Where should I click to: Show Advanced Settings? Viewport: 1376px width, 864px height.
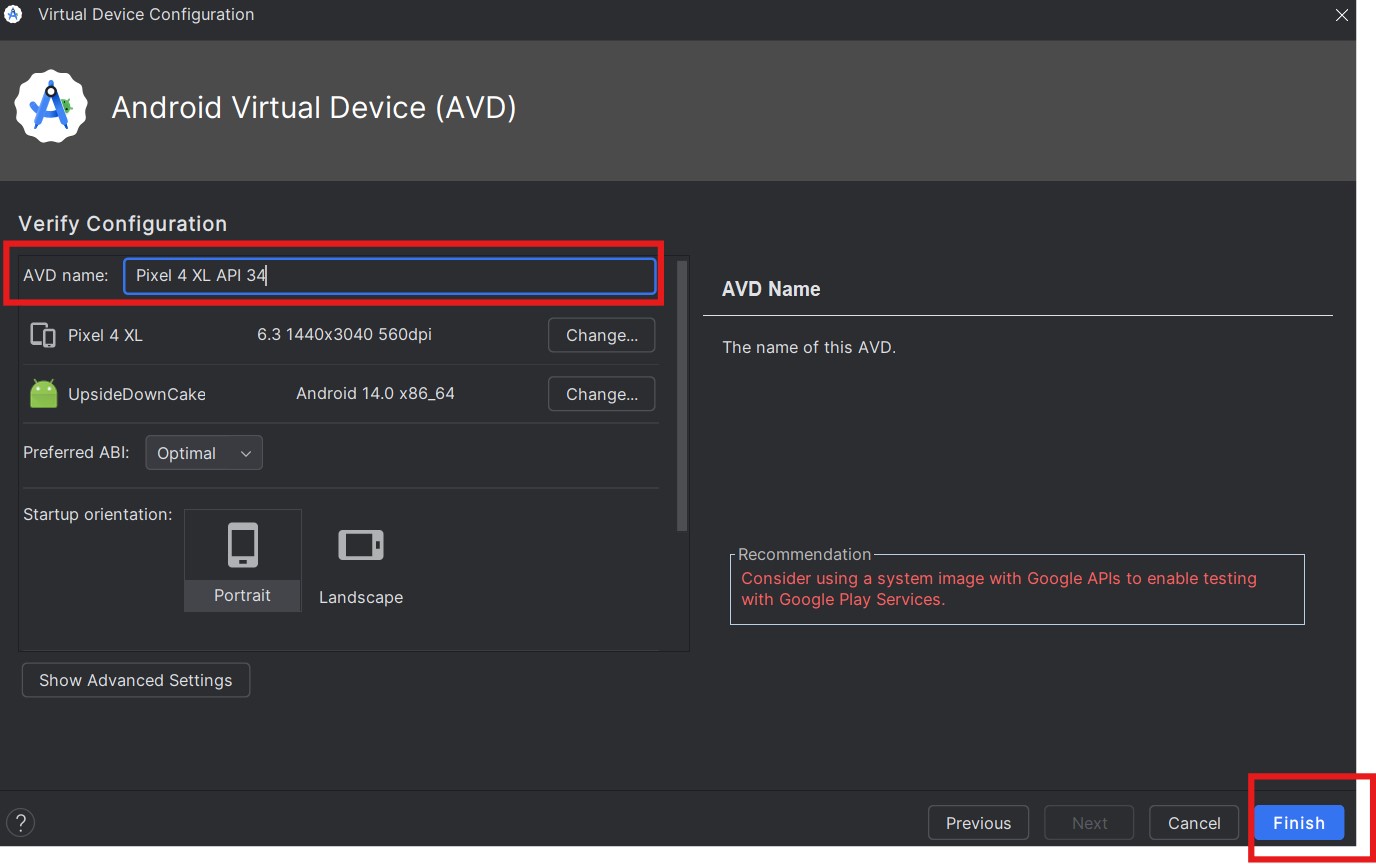(136, 680)
